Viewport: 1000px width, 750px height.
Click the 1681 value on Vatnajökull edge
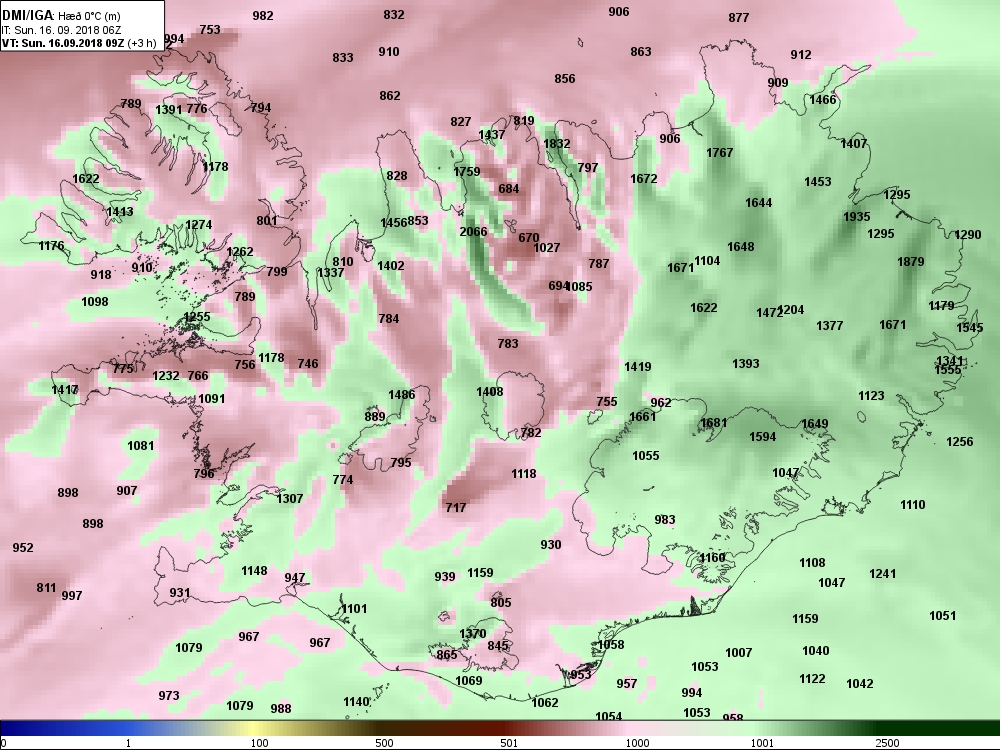[x=714, y=423]
